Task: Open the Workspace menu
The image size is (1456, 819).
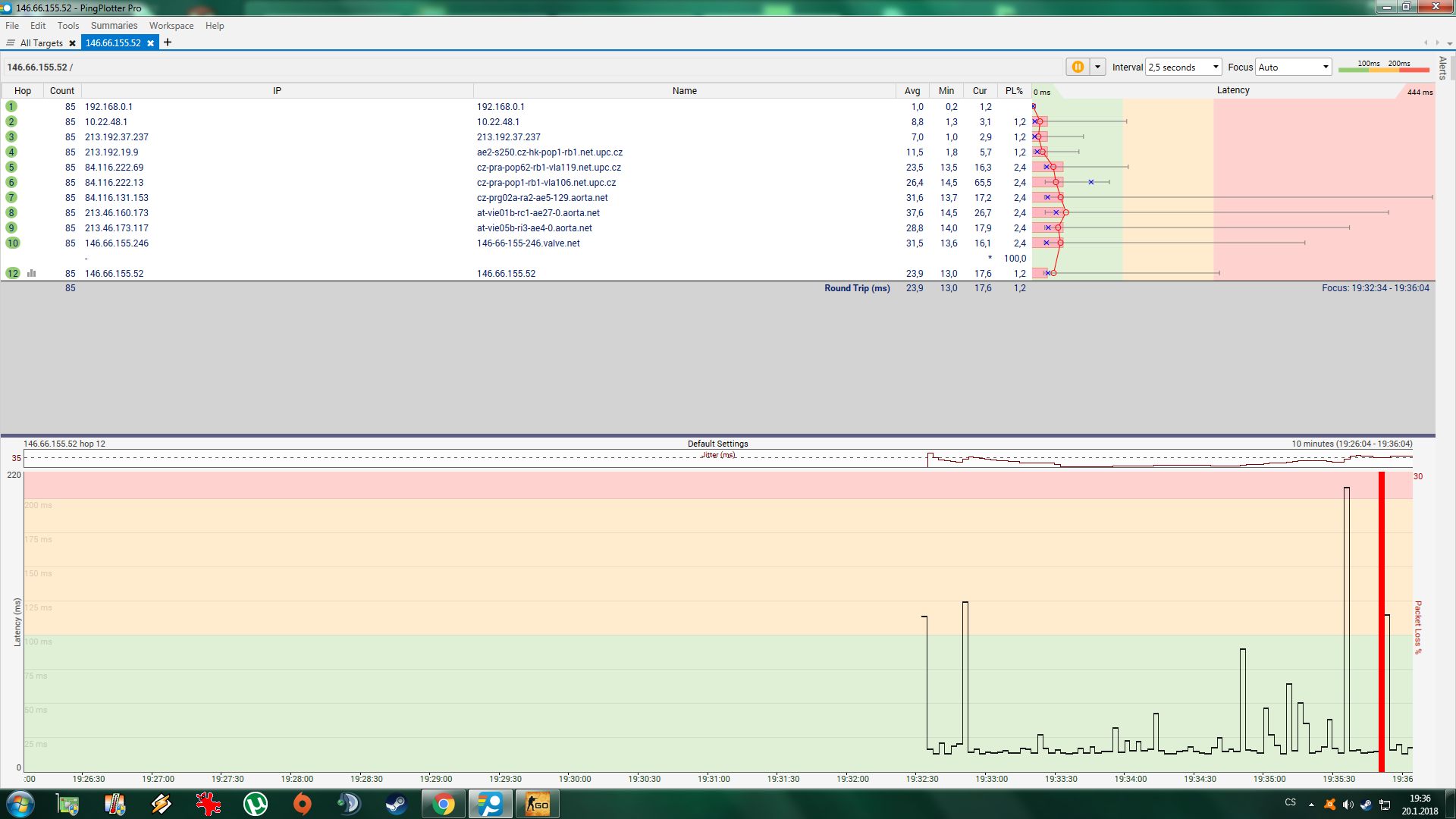Action: click(171, 25)
